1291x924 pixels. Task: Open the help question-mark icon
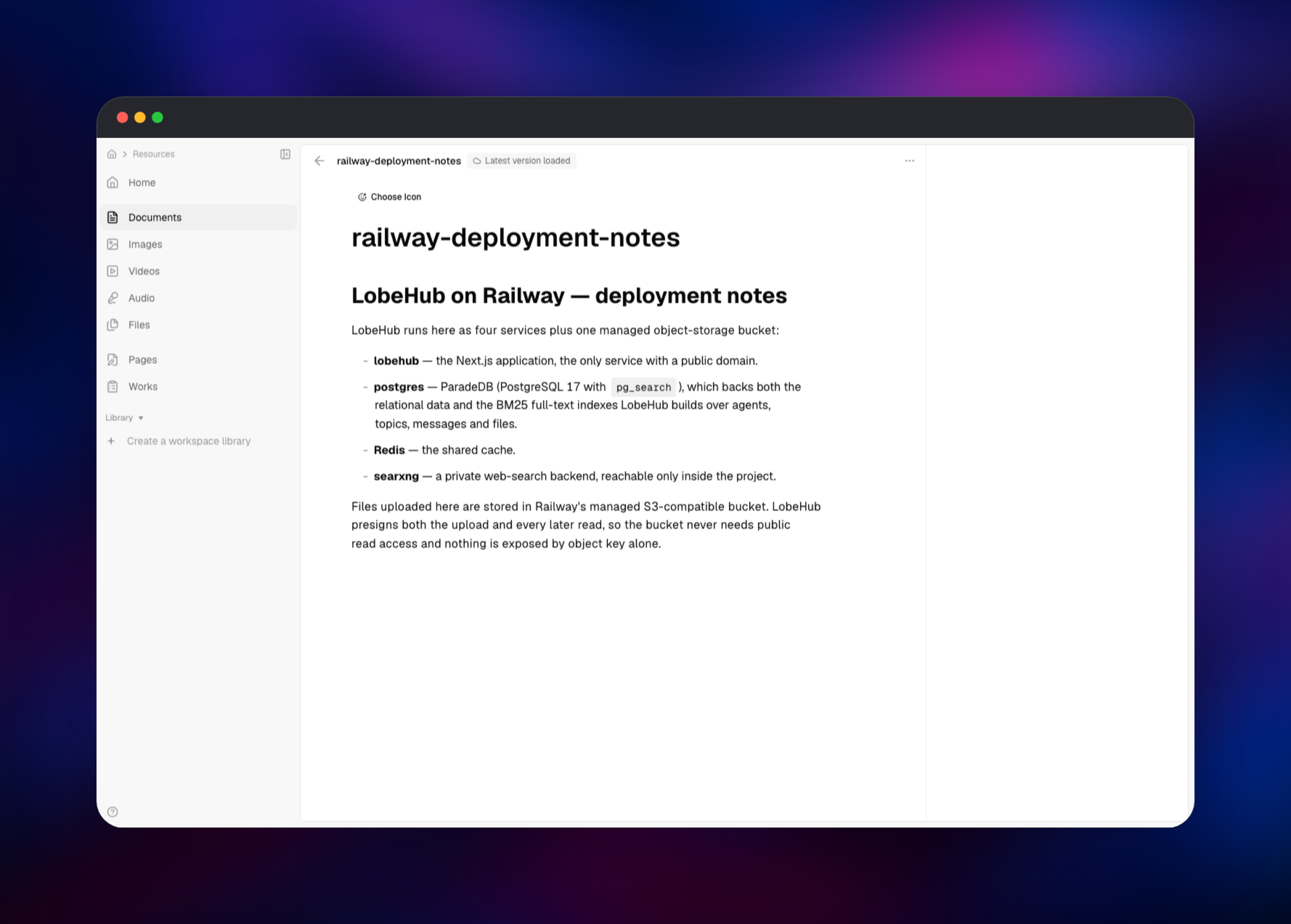point(113,812)
